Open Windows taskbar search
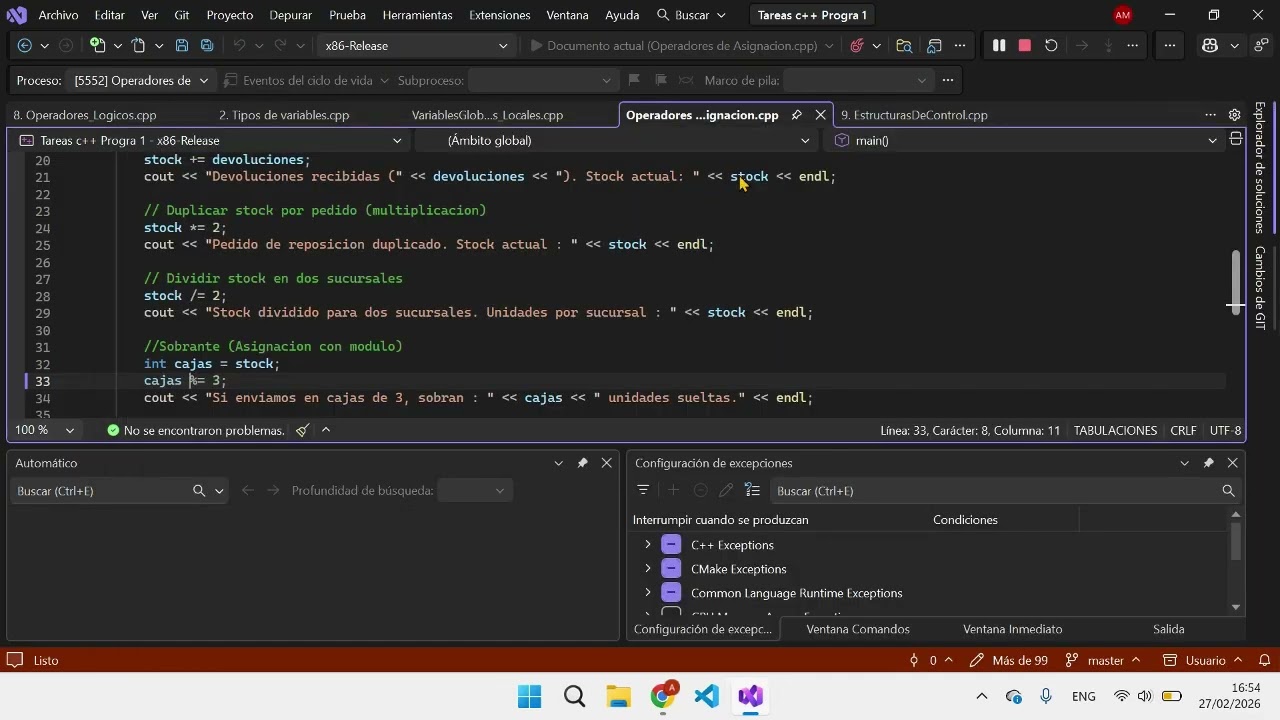The height and width of the screenshot is (720, 1280). [574, 696]
